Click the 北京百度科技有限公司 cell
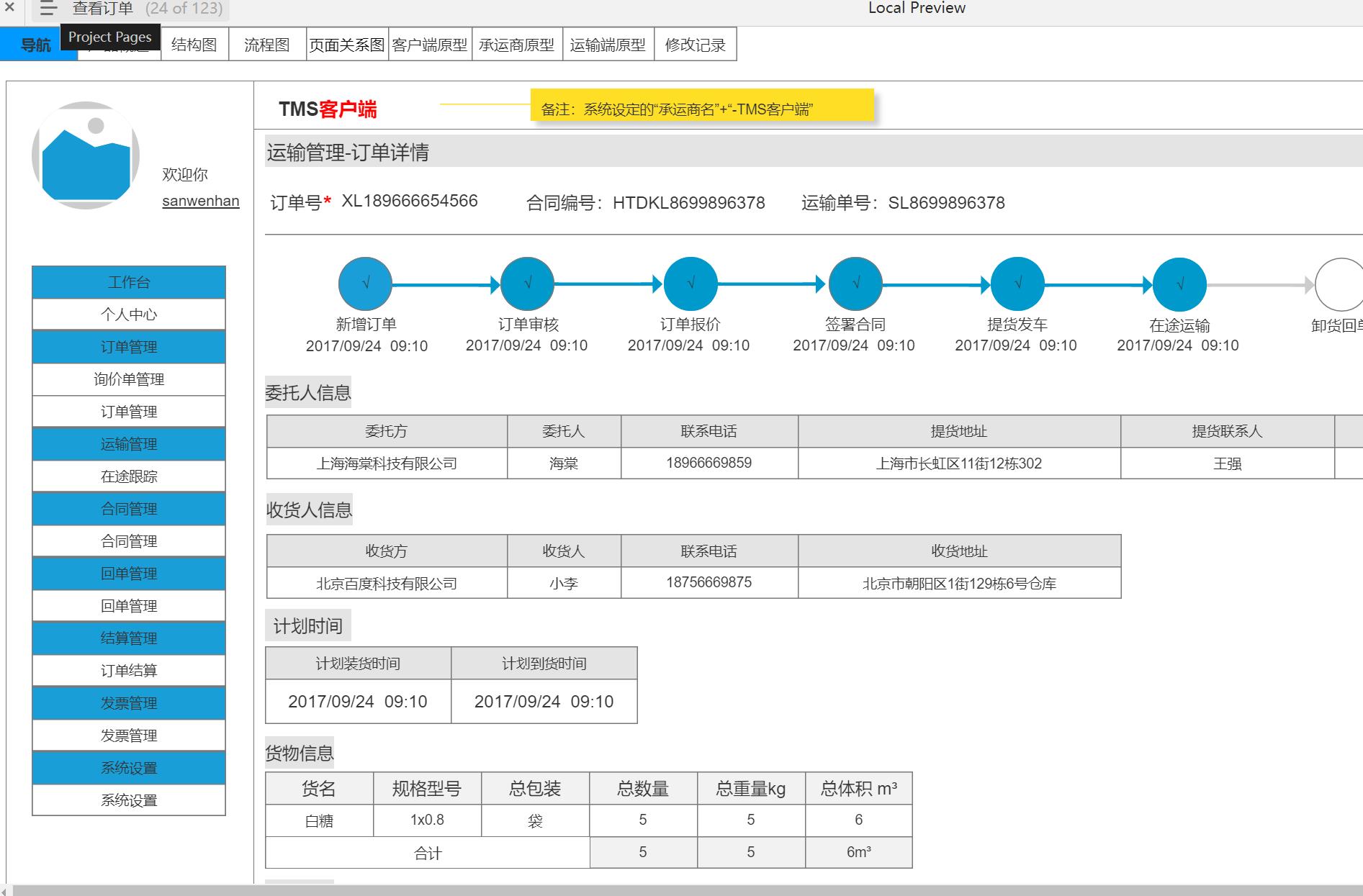The height and width of the screenshot is (896, 1363). tap(387, 583)
